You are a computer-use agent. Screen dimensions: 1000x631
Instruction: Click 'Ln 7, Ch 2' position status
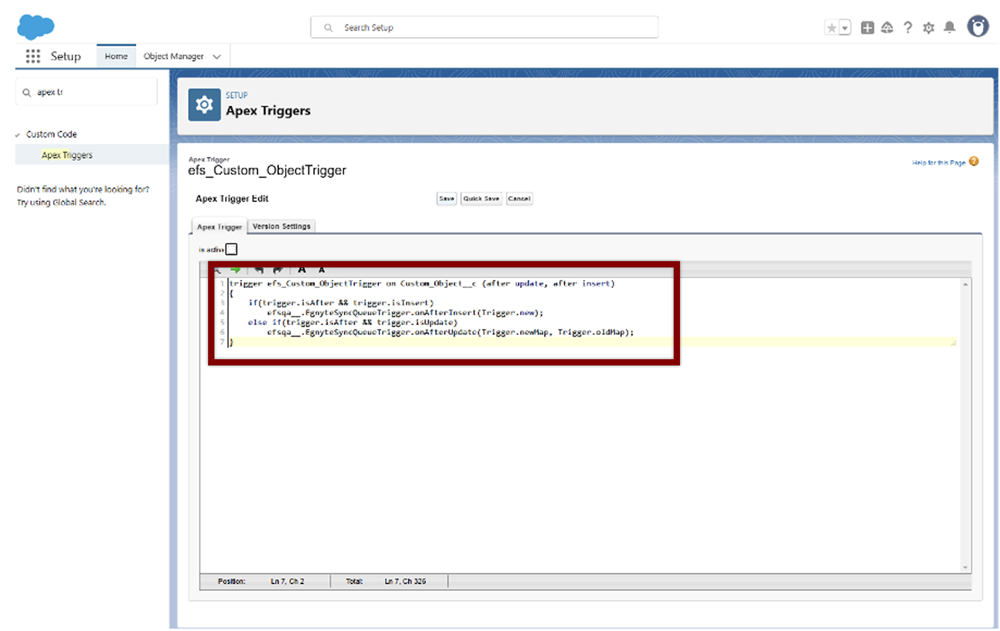287,581
